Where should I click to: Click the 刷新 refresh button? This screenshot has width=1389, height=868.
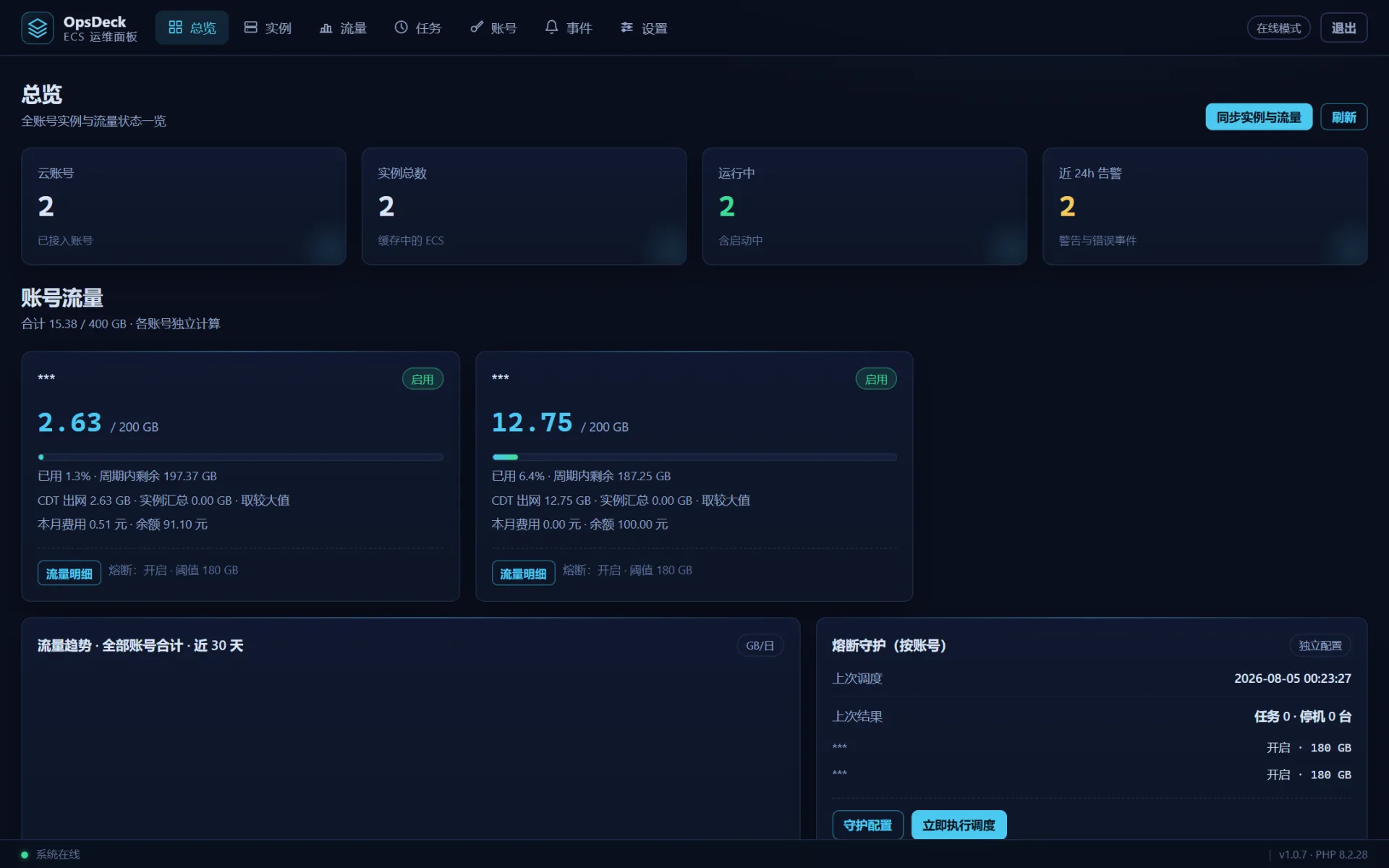tap(1343, 117)
